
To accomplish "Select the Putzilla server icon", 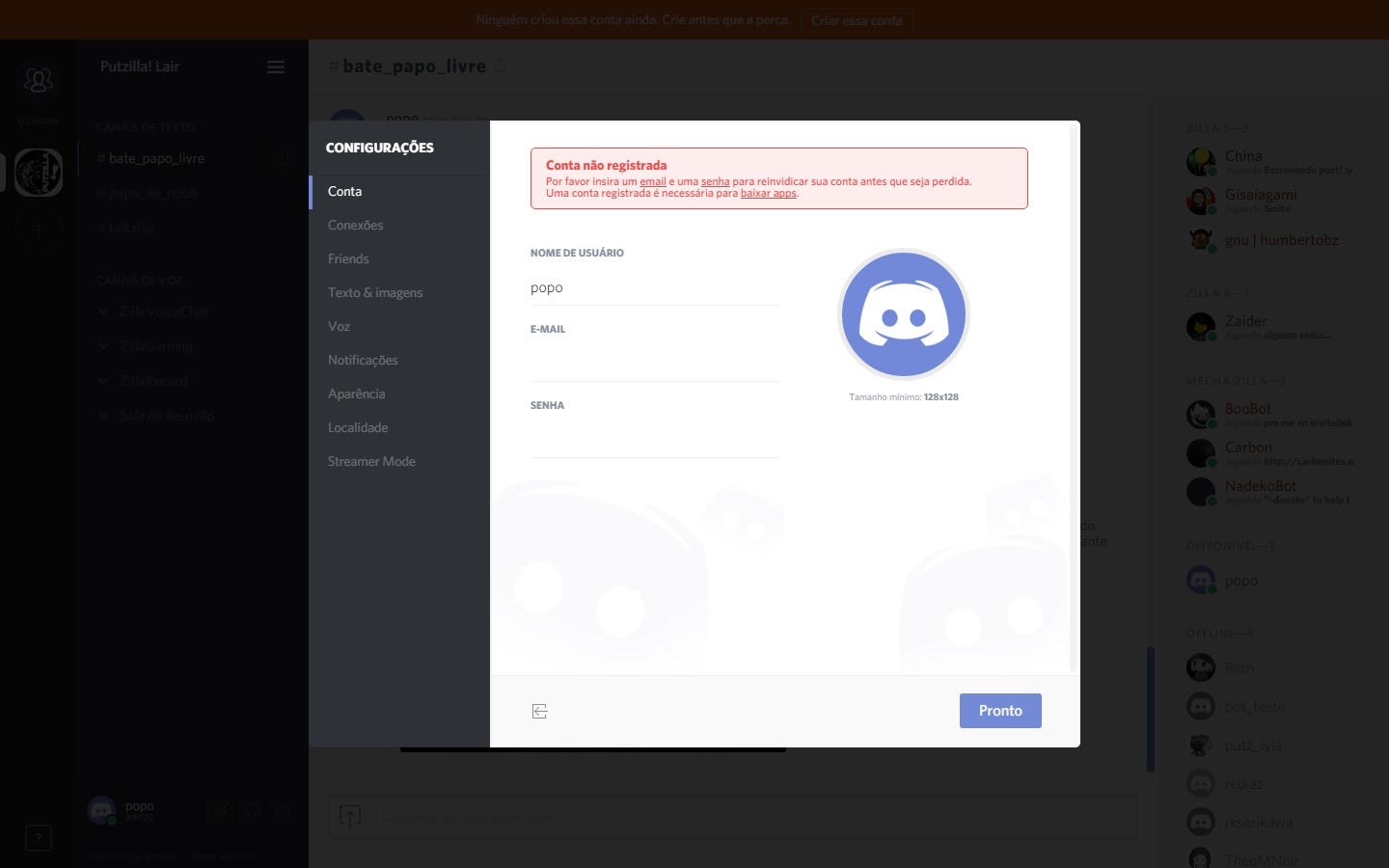I will click(x=39, y=173).
